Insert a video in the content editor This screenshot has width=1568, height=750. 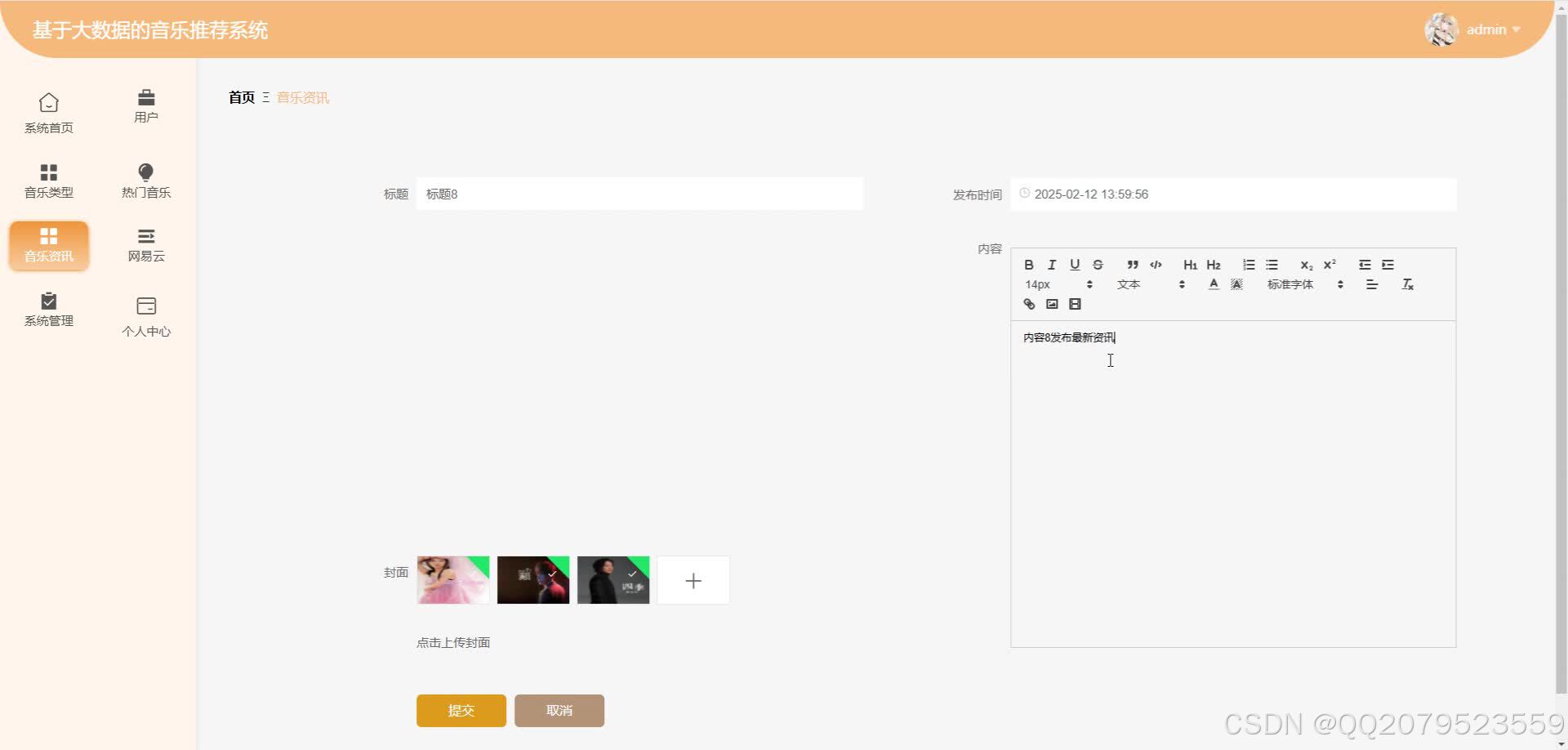1075,303
